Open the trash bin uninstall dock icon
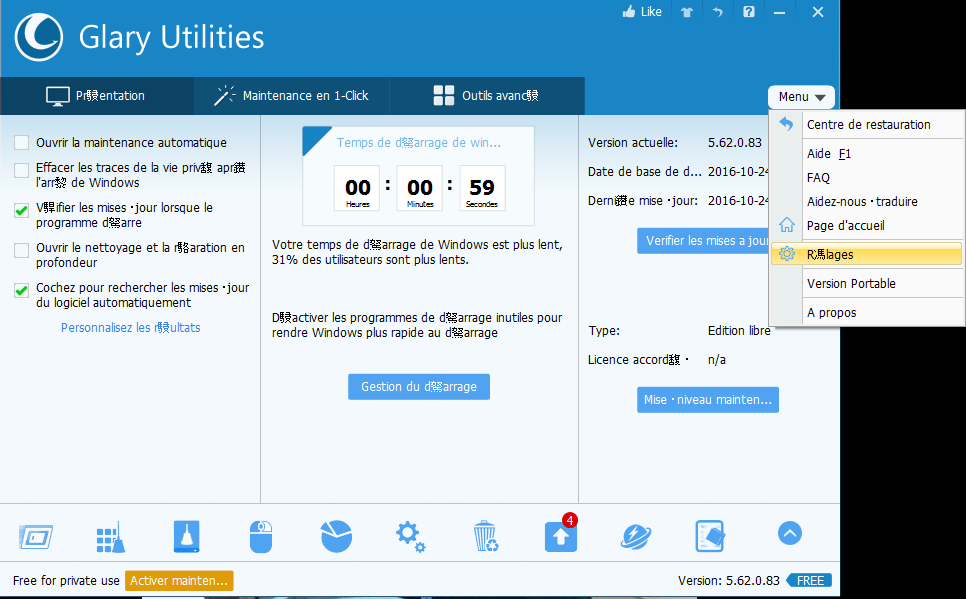This screenshot has height=599, width=966. 485,536
